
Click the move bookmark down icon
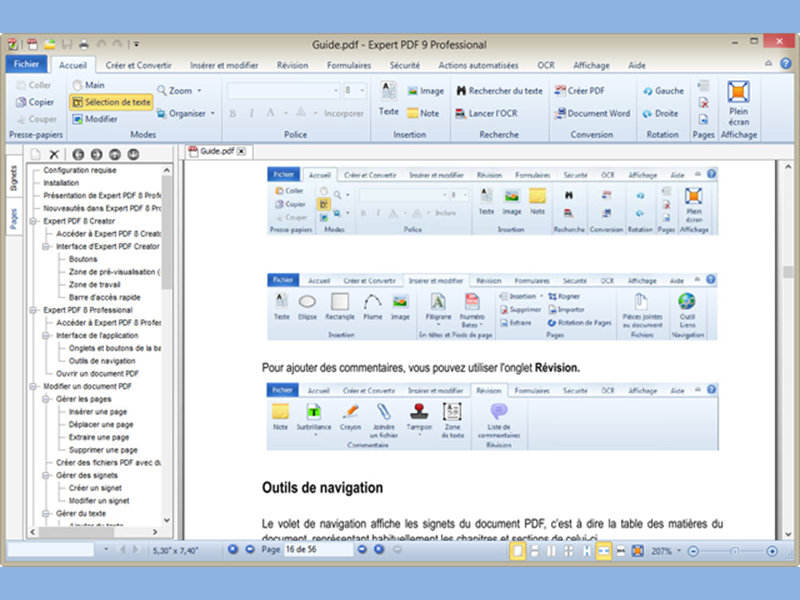[133, 154]
